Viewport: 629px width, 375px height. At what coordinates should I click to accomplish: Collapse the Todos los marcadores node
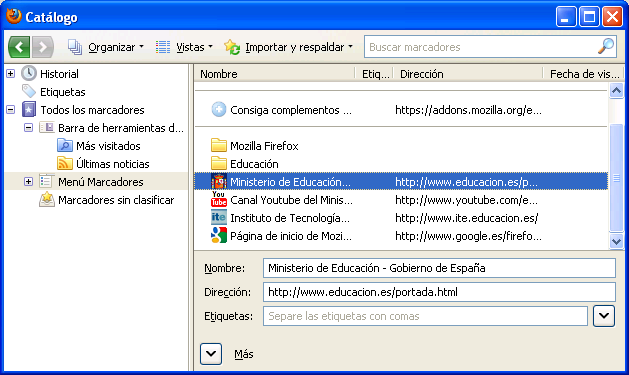click(x=11, y=110)
